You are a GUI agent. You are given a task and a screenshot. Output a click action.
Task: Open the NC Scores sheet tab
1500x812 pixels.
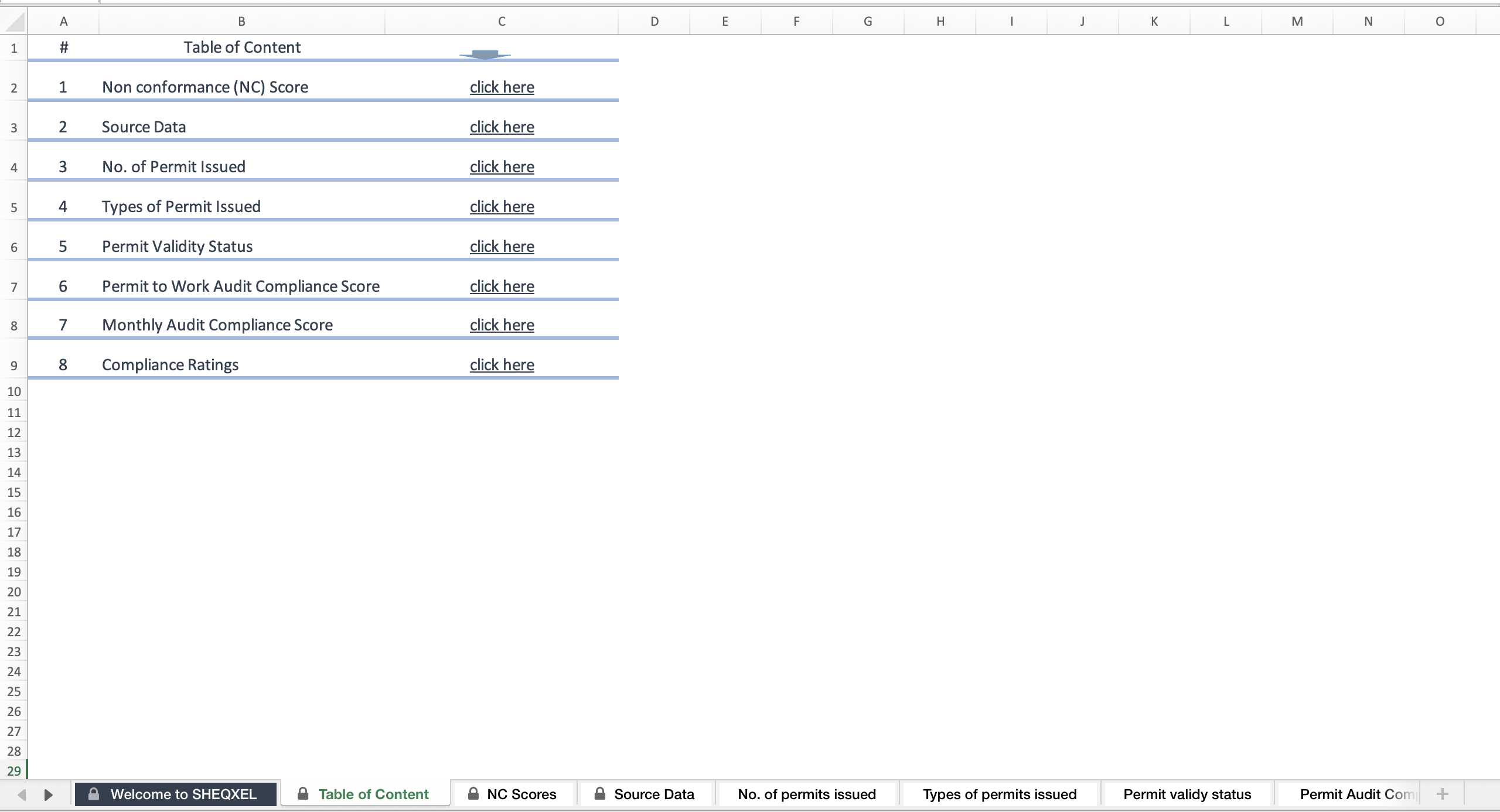click(x=513, y=794)
